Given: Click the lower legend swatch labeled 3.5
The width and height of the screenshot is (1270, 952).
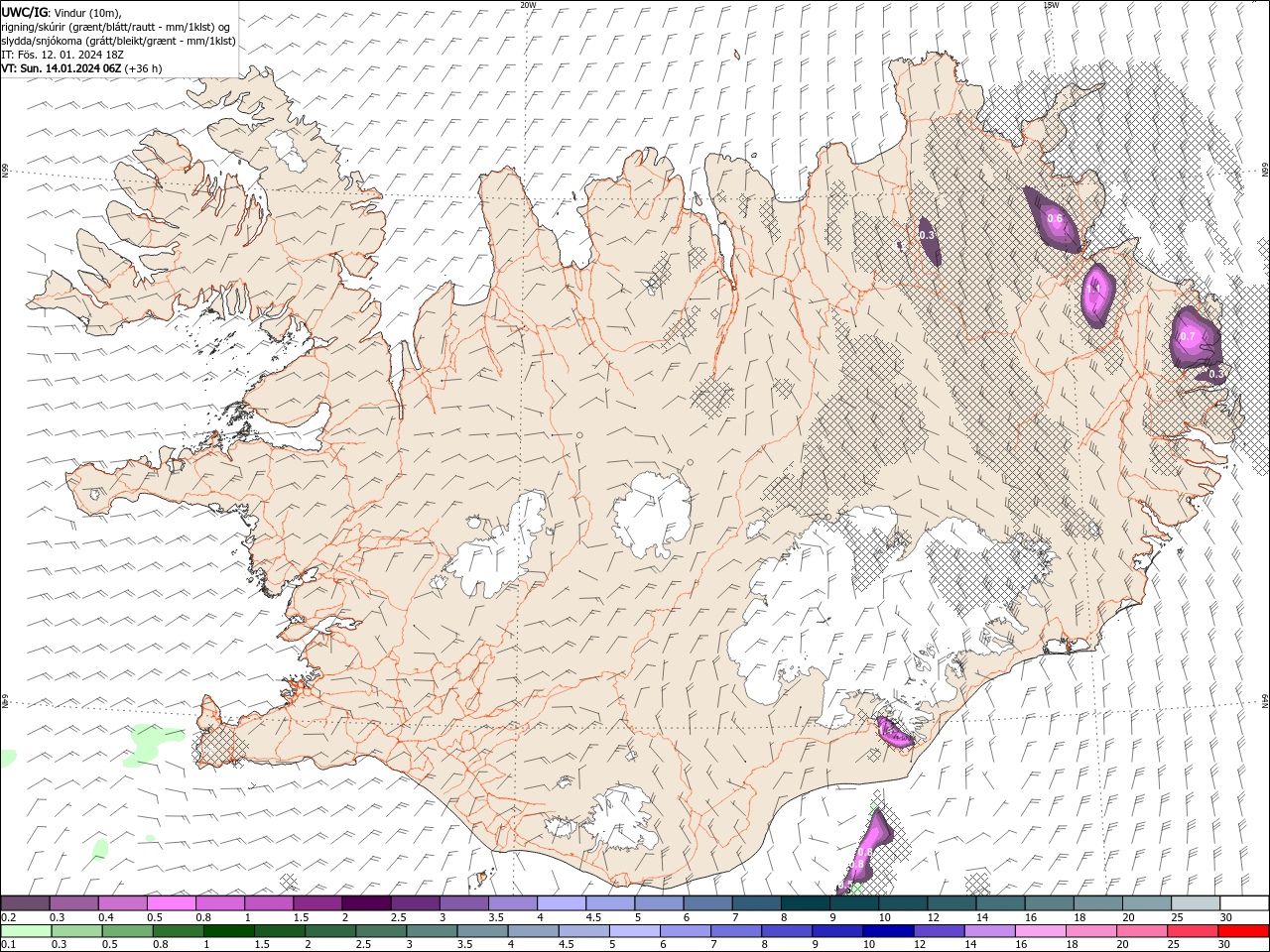Looking at the screenshot, I should [x=482, y=931].
